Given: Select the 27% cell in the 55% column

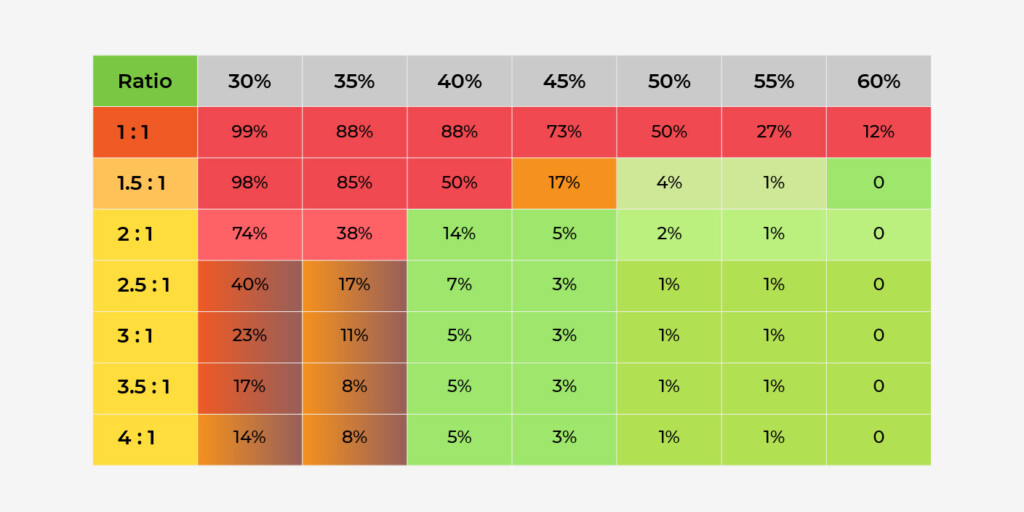Looking at the screenshot, I should (773, 132).
